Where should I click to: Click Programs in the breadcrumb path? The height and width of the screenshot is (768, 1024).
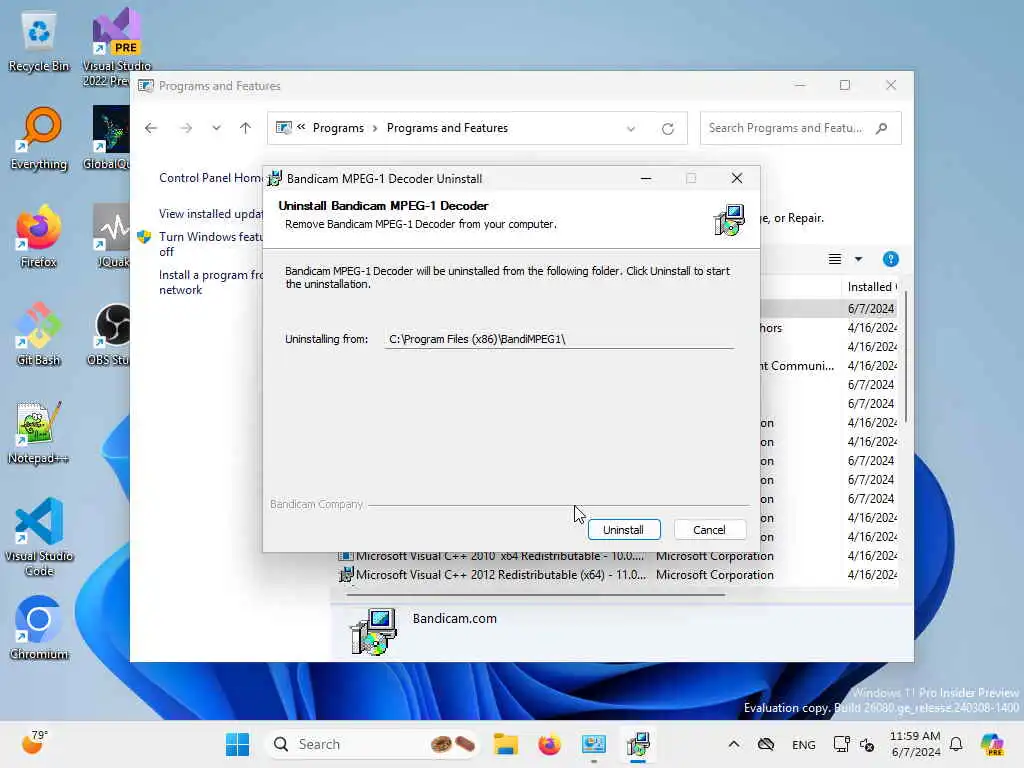pyautogui.click(x=338, y=128)
